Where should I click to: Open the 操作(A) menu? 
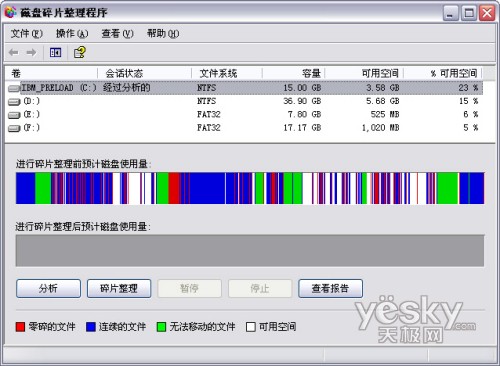pyautogui.click(x=72, y=33)
